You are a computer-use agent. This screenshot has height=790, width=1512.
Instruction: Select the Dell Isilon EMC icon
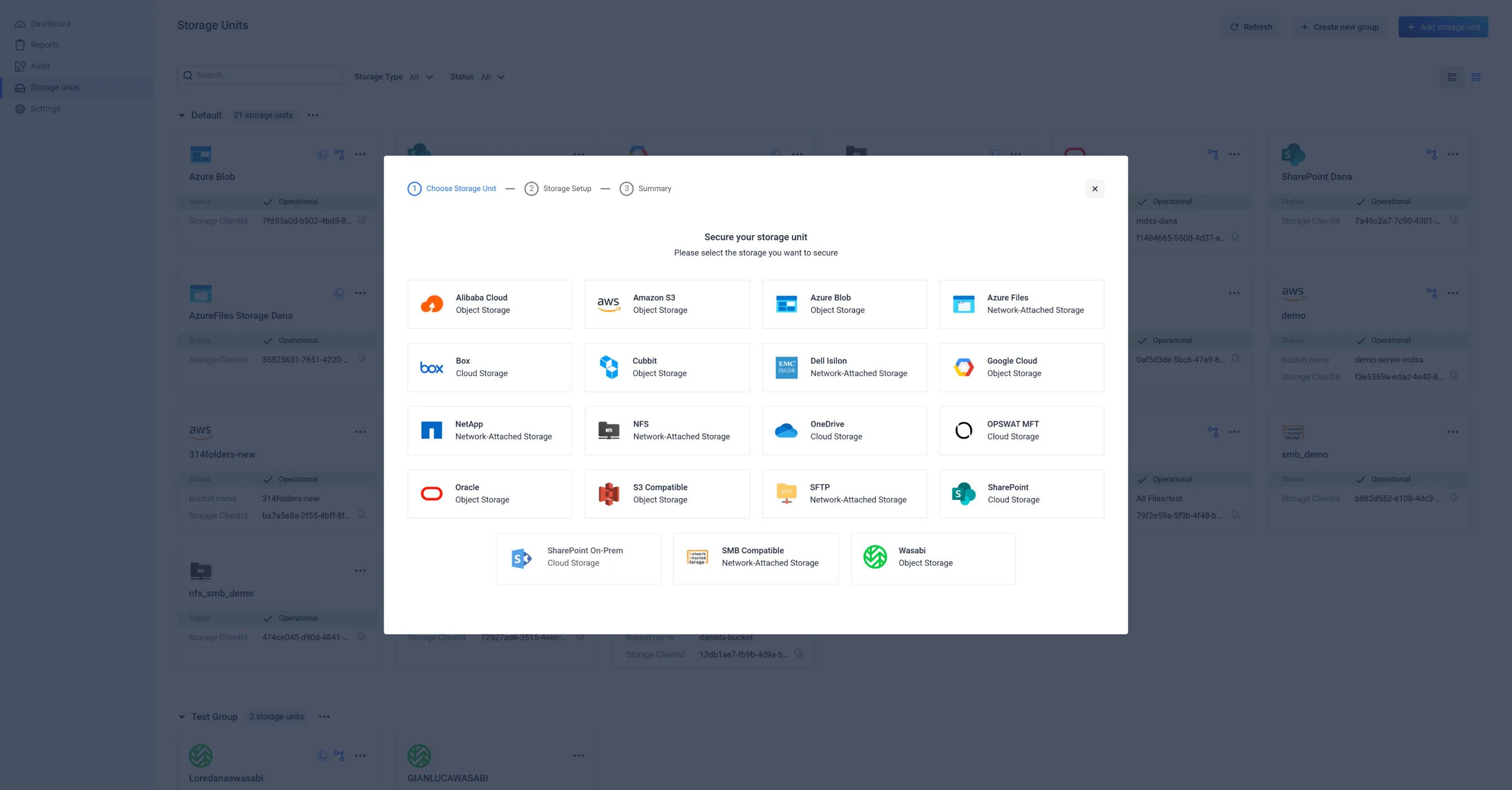(786, 367)
